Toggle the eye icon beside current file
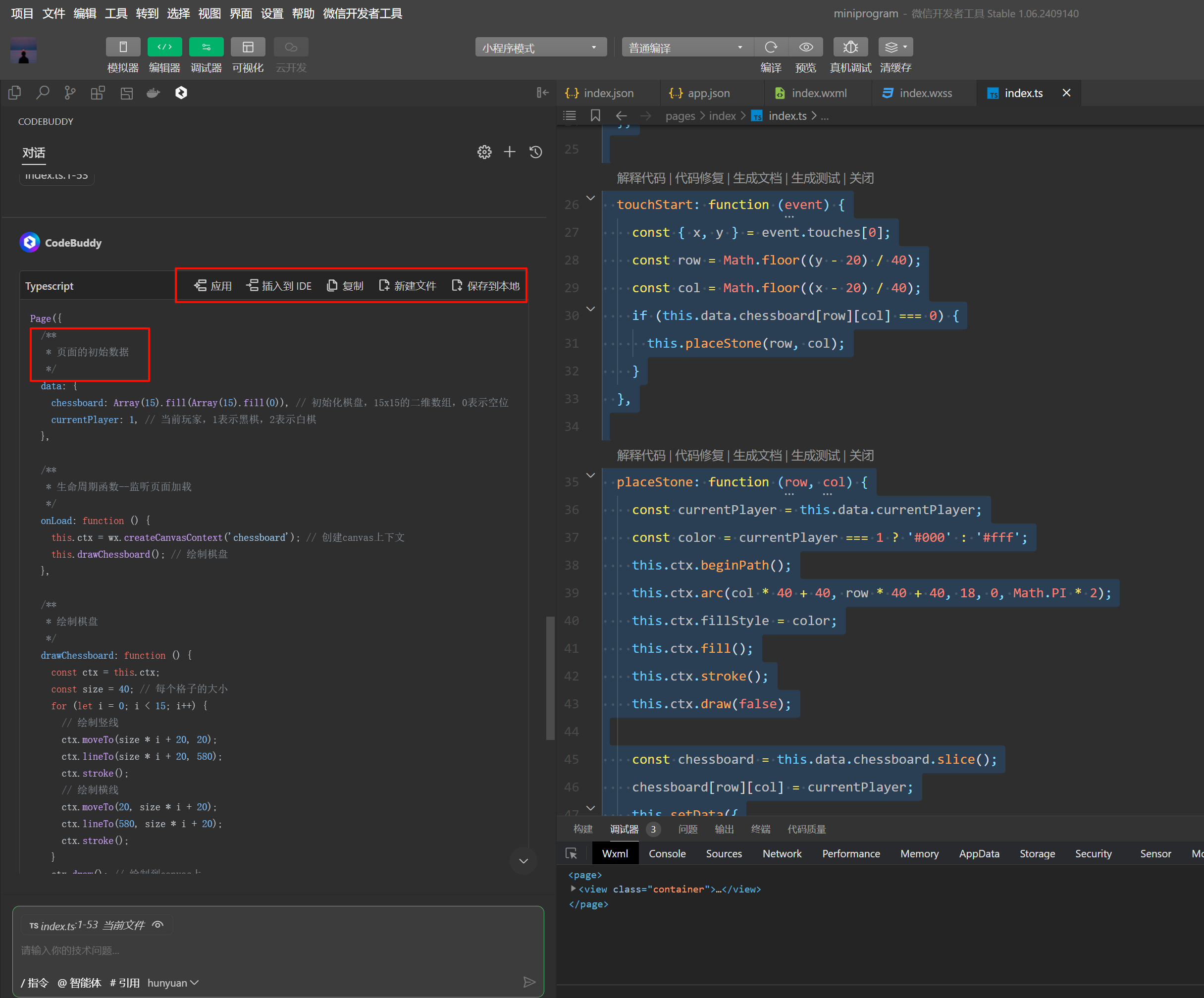The width and height of the screenshot is (1204, 998). [158, 925]
